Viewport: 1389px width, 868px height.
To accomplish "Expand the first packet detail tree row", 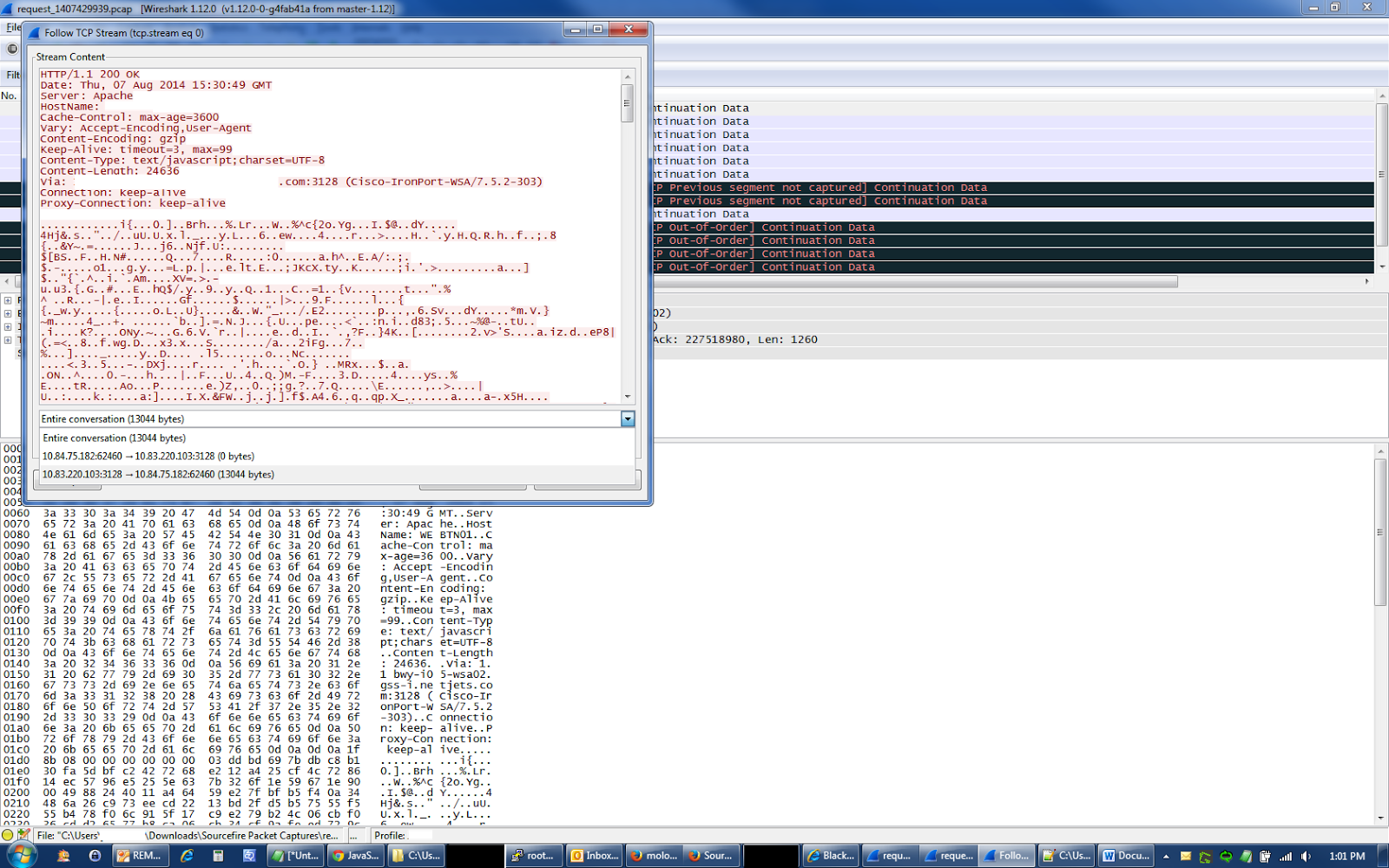I will [8, 300].
